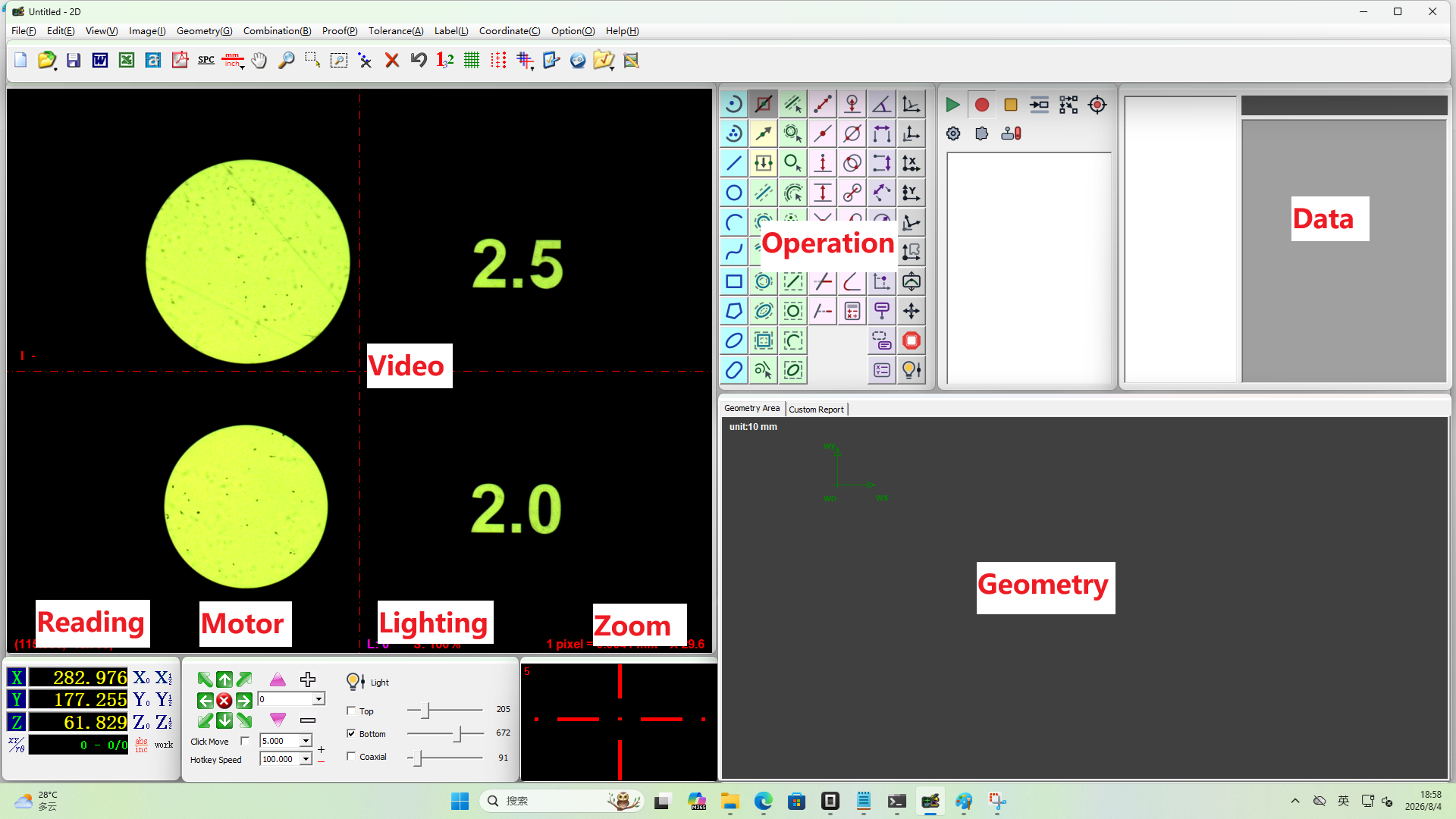1456x819 pixels.
Task: Click the orange stop program square
Action: tap(1010, 105)
